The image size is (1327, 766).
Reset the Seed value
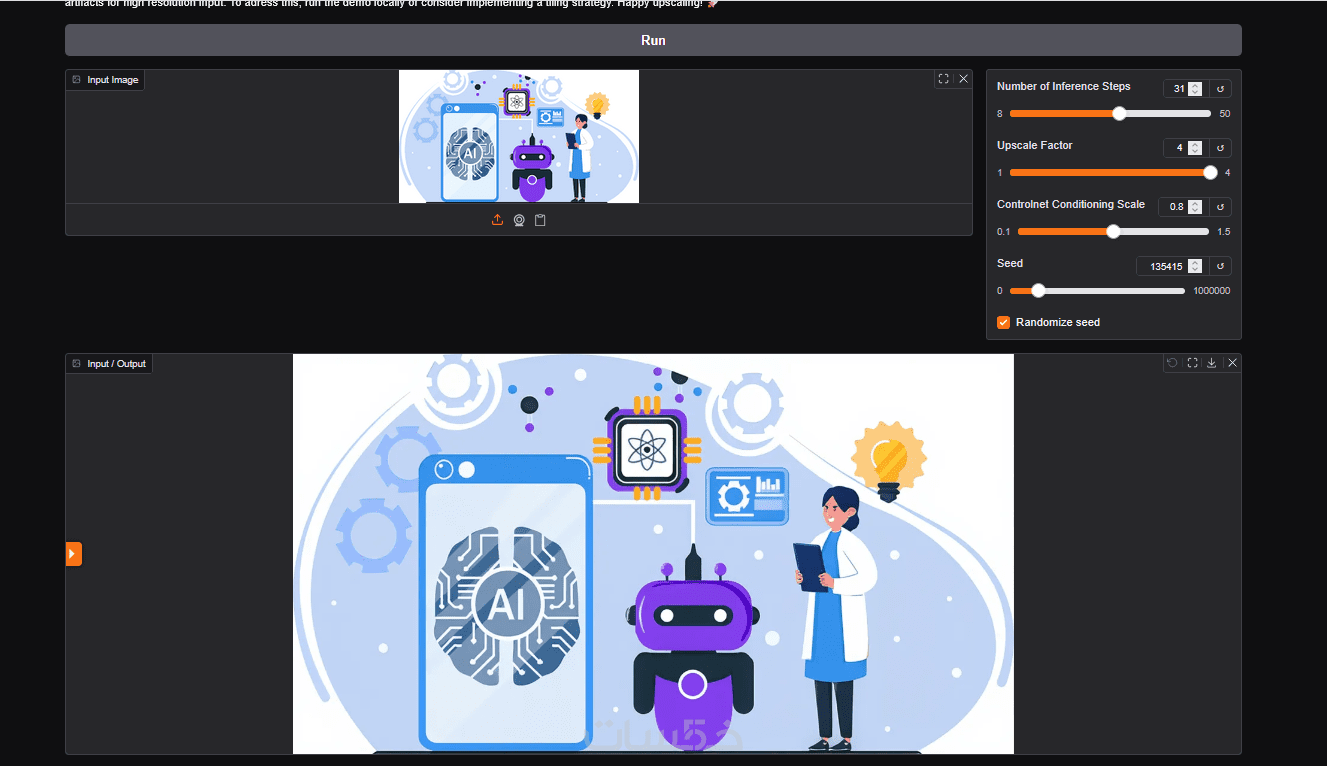click(x=1220, y=266)
